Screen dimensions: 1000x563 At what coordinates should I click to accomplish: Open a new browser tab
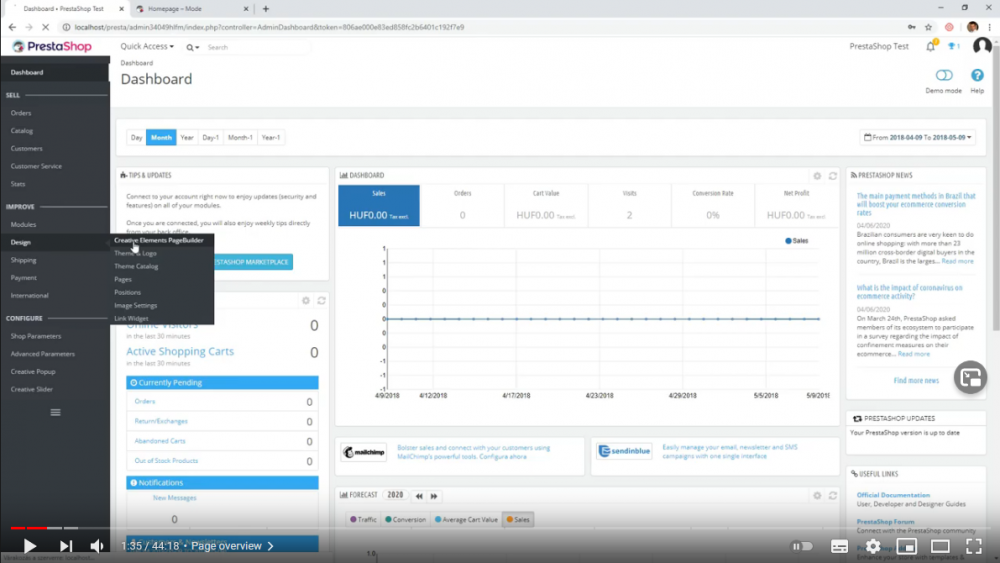tap(266, 9)
